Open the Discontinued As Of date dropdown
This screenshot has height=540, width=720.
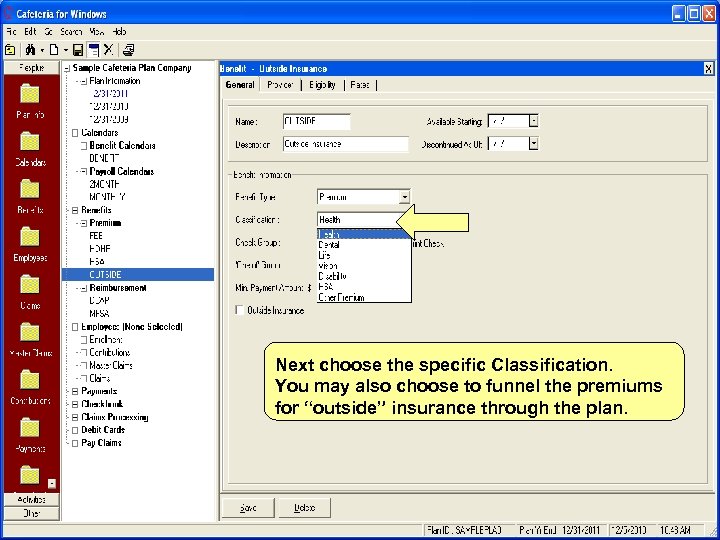(533, 144)
